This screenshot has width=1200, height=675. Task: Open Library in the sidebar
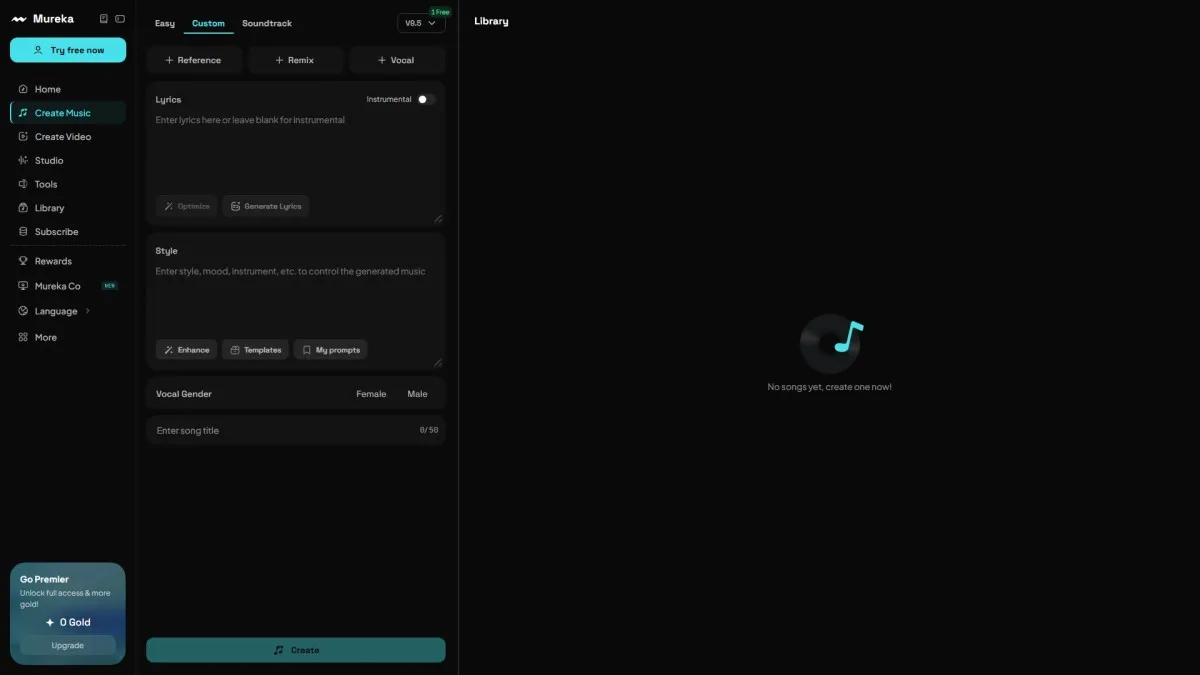(x=68, y=208)
